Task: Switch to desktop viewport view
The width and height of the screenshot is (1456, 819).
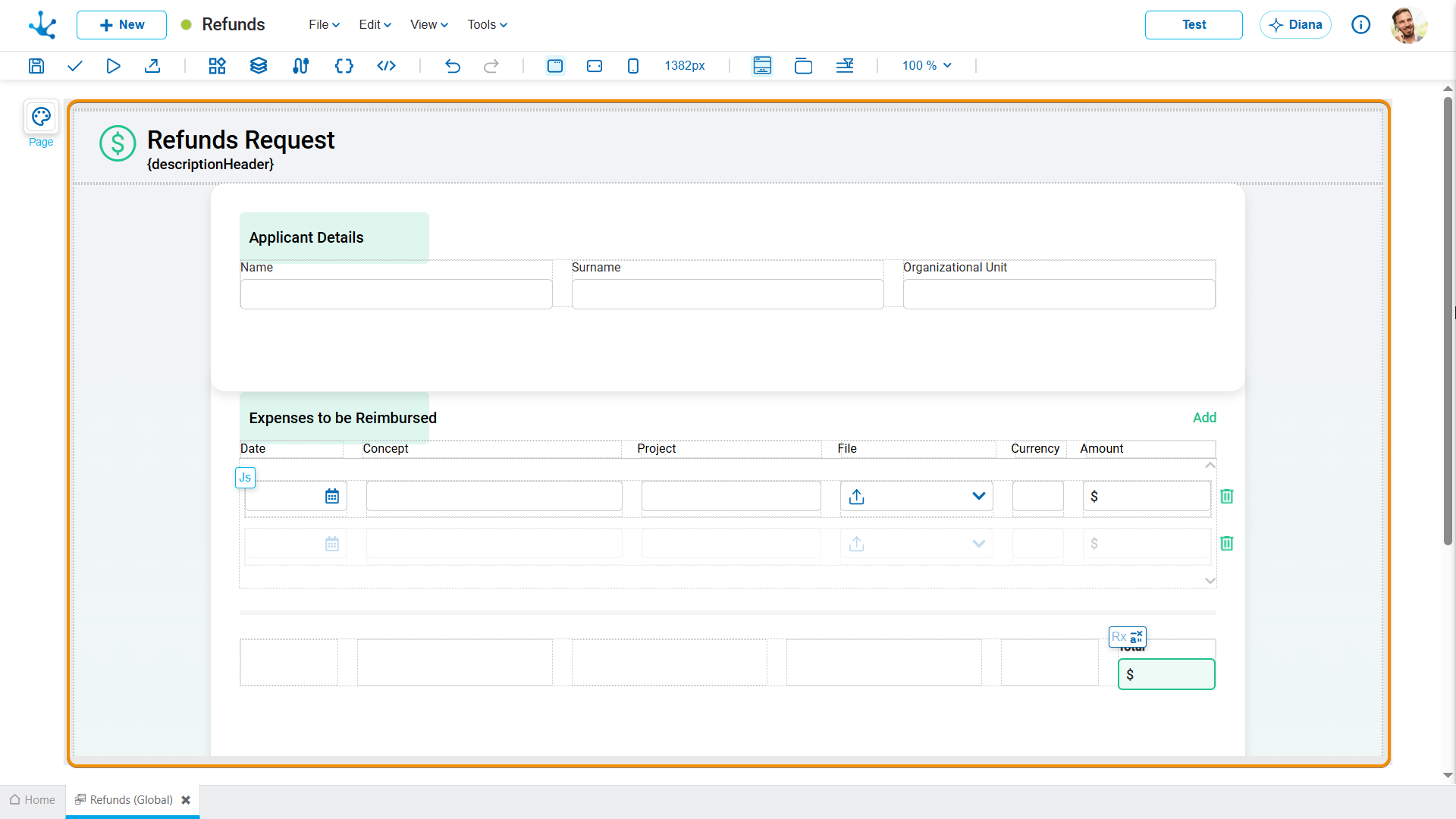Action: point(555,66)
